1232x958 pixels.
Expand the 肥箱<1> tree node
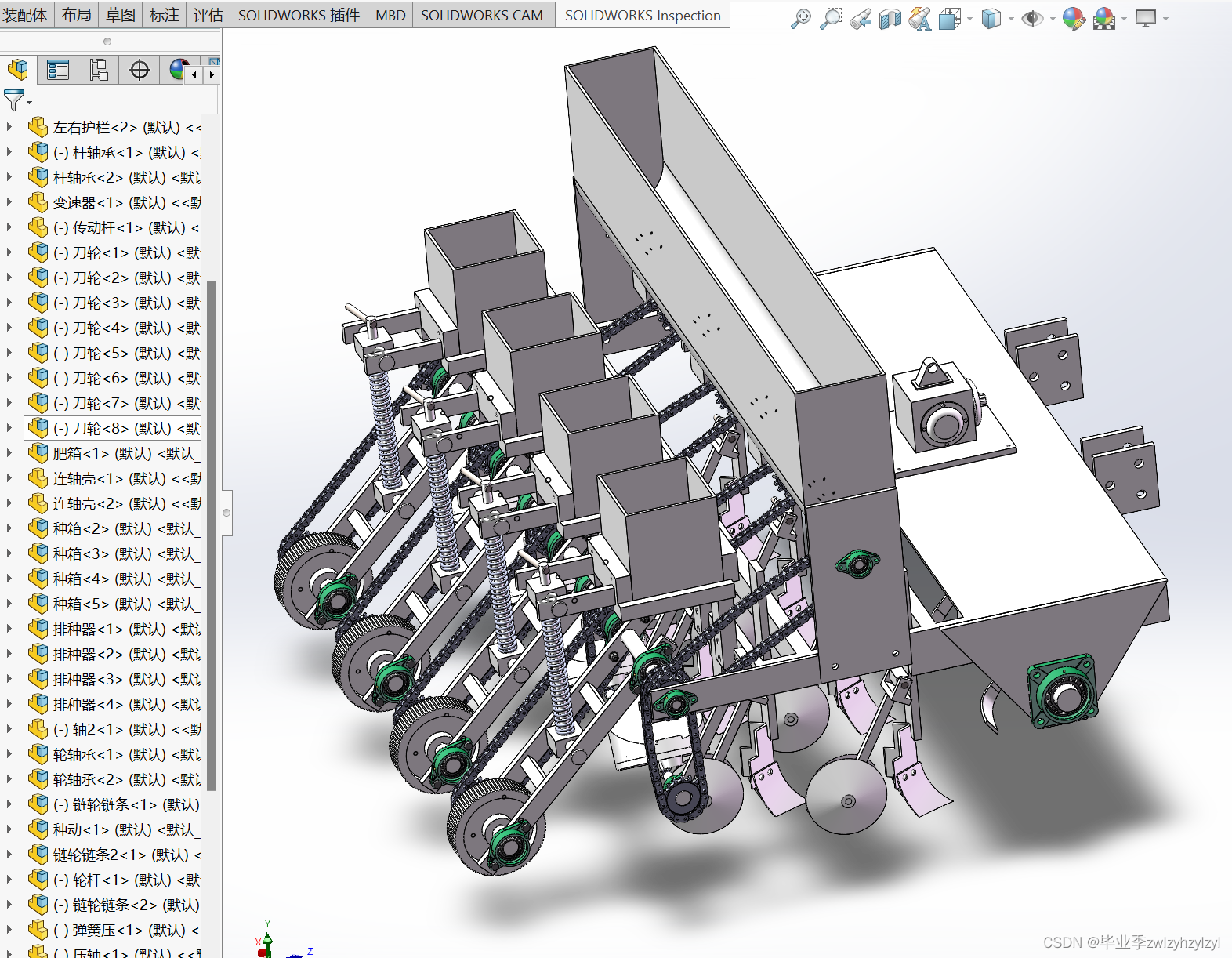click(9, 452)
